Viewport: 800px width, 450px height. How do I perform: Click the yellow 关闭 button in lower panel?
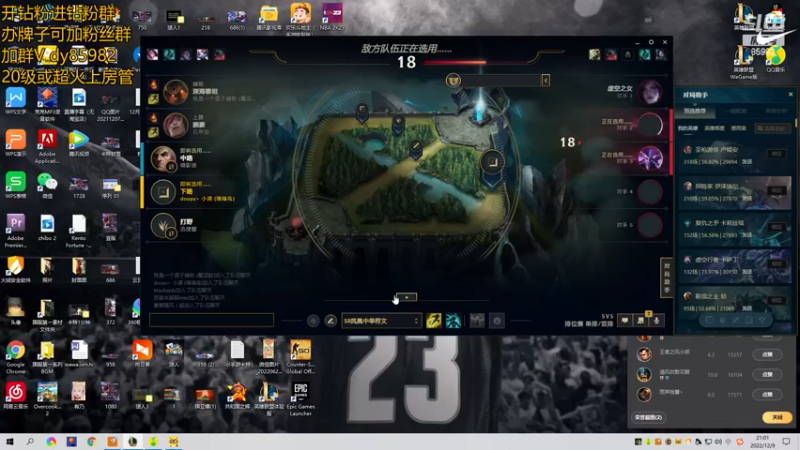tap(777, 417)
